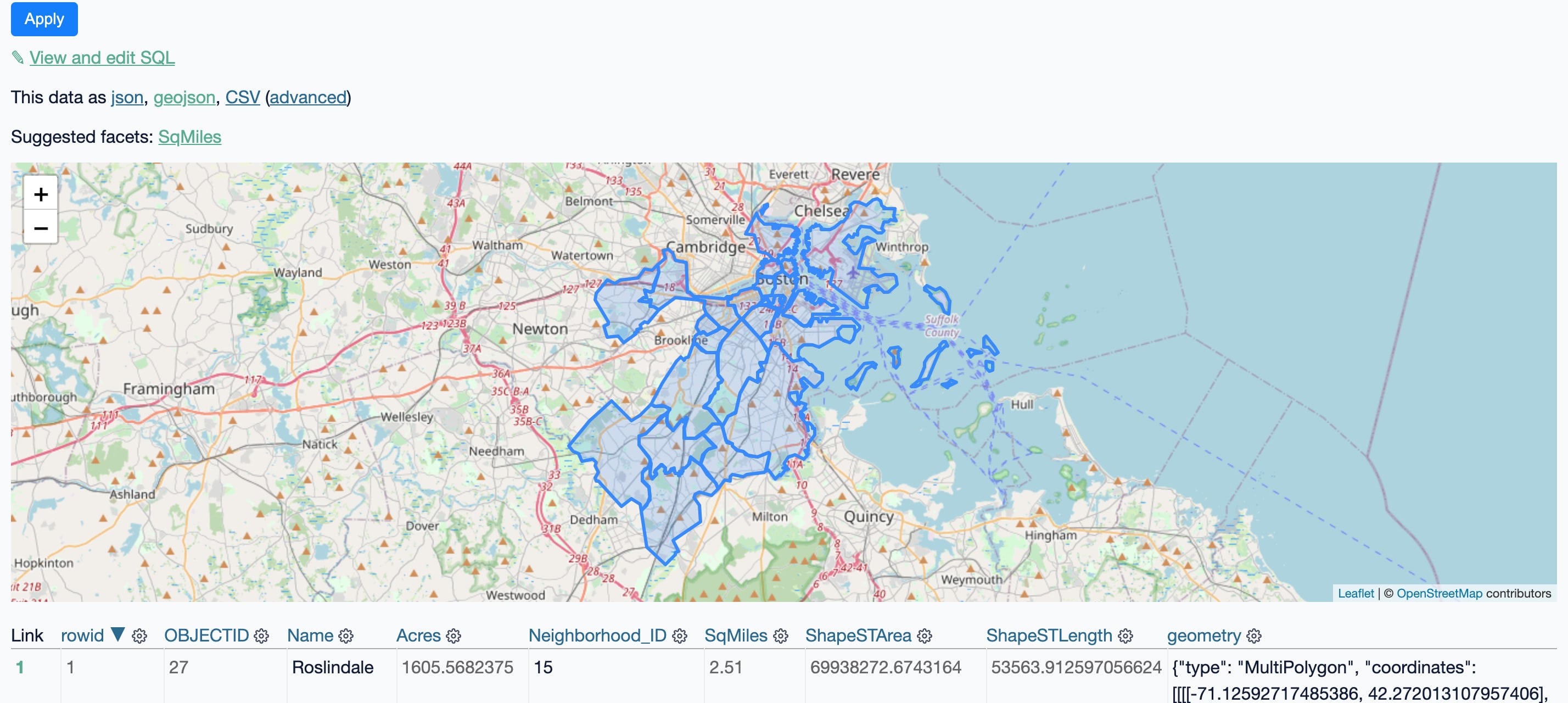1568x703 pixels.
Task: Toggle the rowid sort direction arrow
Action: tap(117, 634)
